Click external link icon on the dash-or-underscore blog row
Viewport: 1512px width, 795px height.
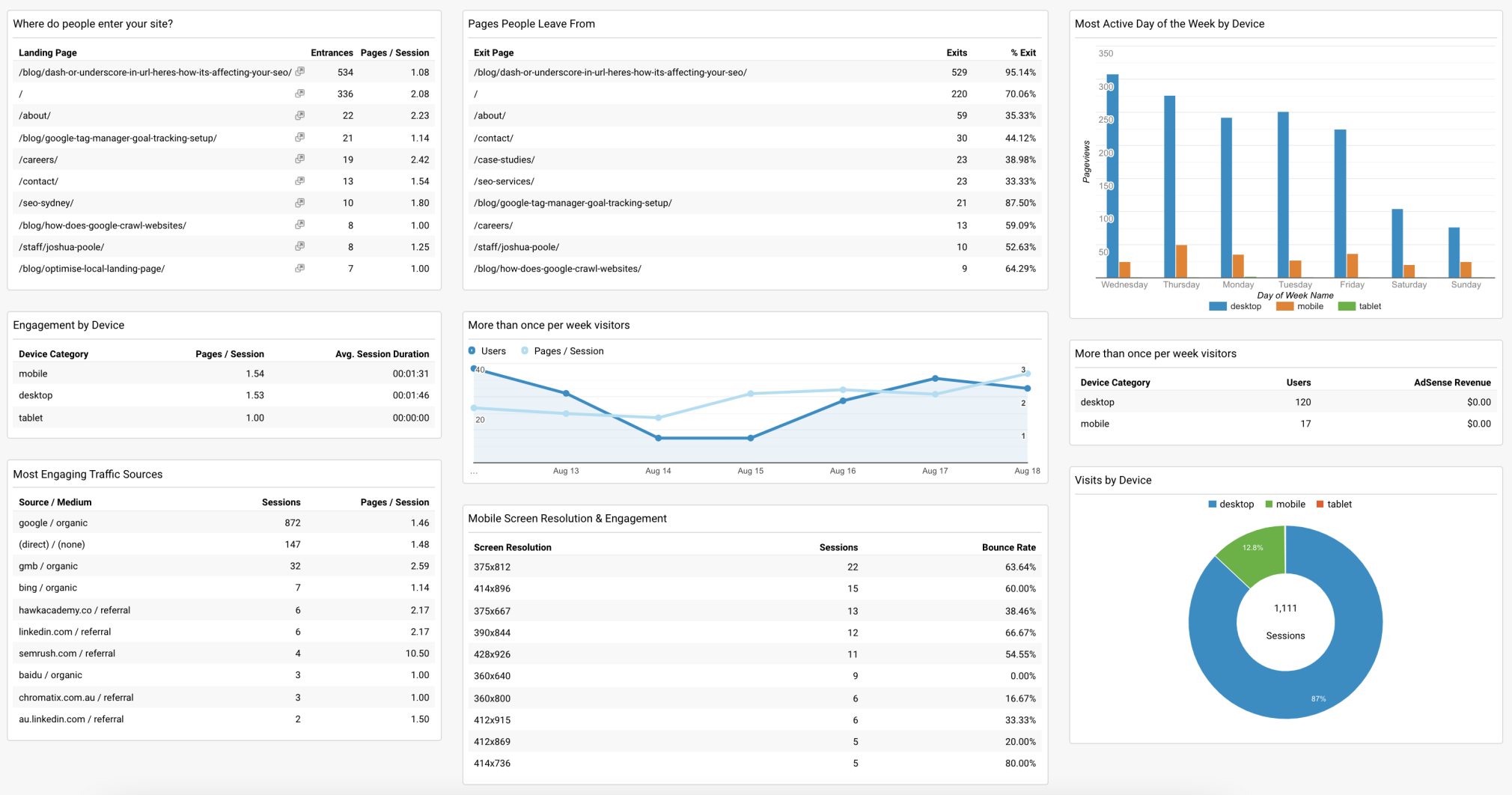(300, 72)
